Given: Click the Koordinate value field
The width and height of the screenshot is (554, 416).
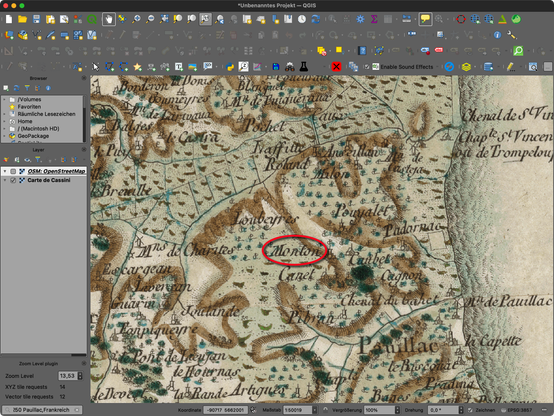Looking at the screenshot, I should pyautogui.click(x=225, y=410).
